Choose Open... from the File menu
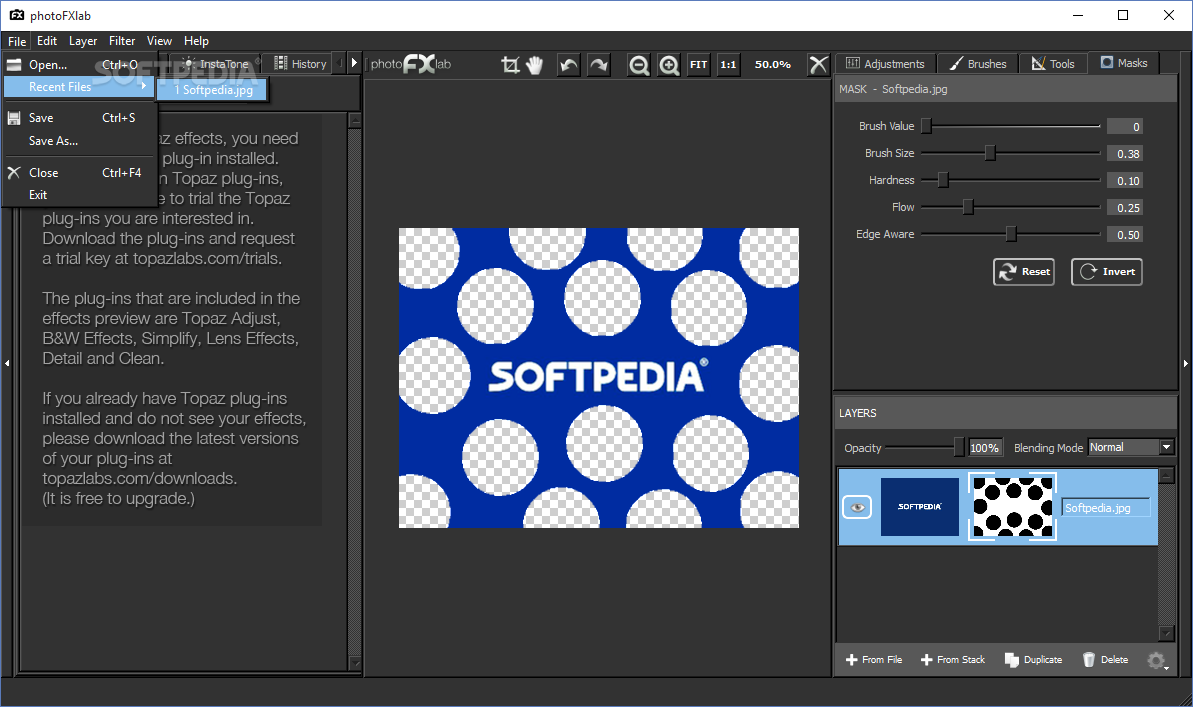 79,65
